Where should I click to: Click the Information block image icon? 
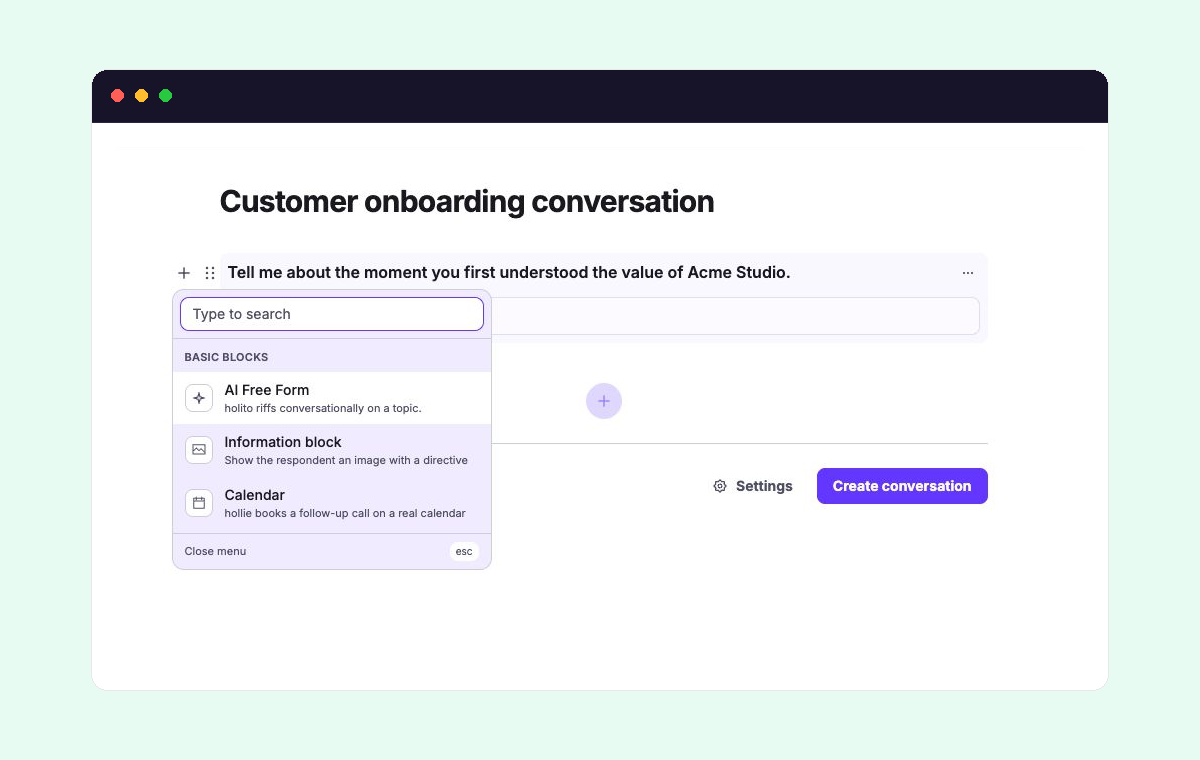click(x=199, y=450)
